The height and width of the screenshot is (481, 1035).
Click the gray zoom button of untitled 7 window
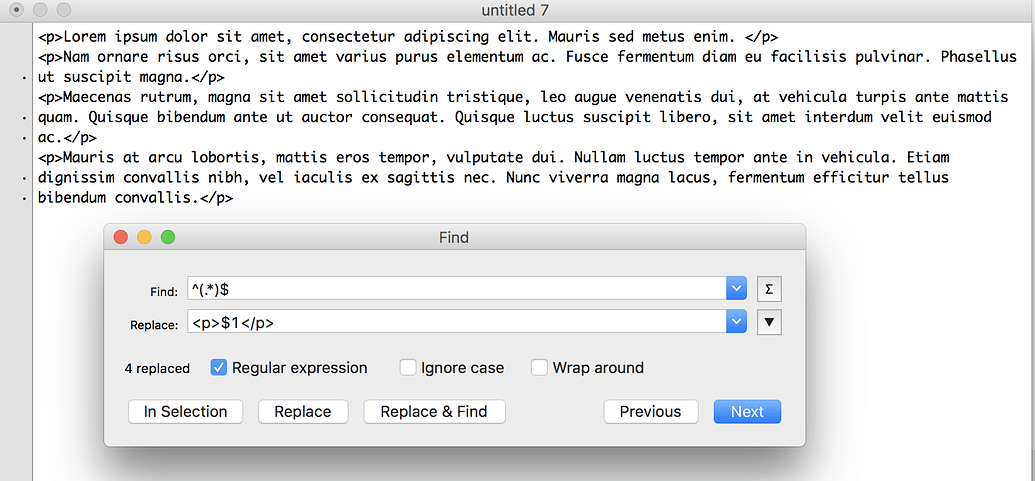[x=63, y=9]
